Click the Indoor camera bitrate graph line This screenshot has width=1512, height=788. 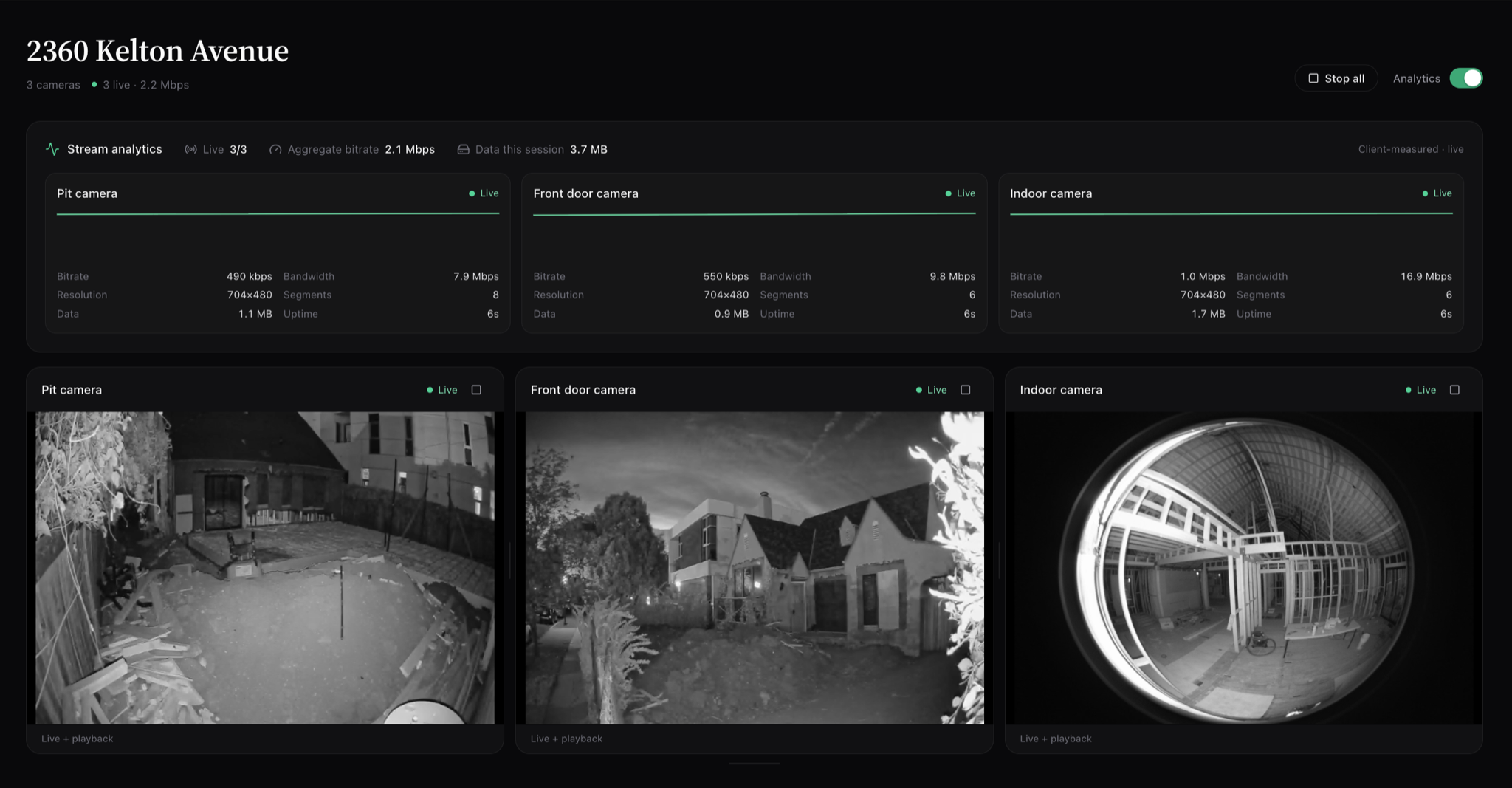[x=1231, y=213]
